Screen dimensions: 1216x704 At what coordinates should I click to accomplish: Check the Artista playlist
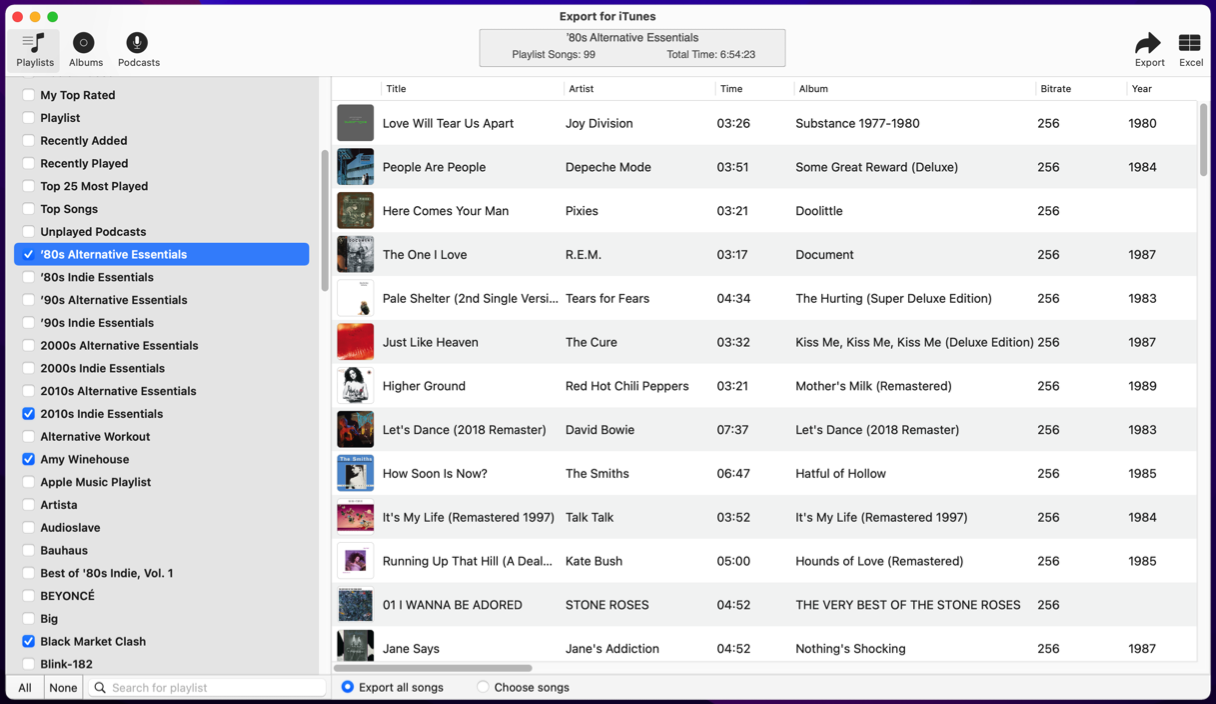point(28,505)
